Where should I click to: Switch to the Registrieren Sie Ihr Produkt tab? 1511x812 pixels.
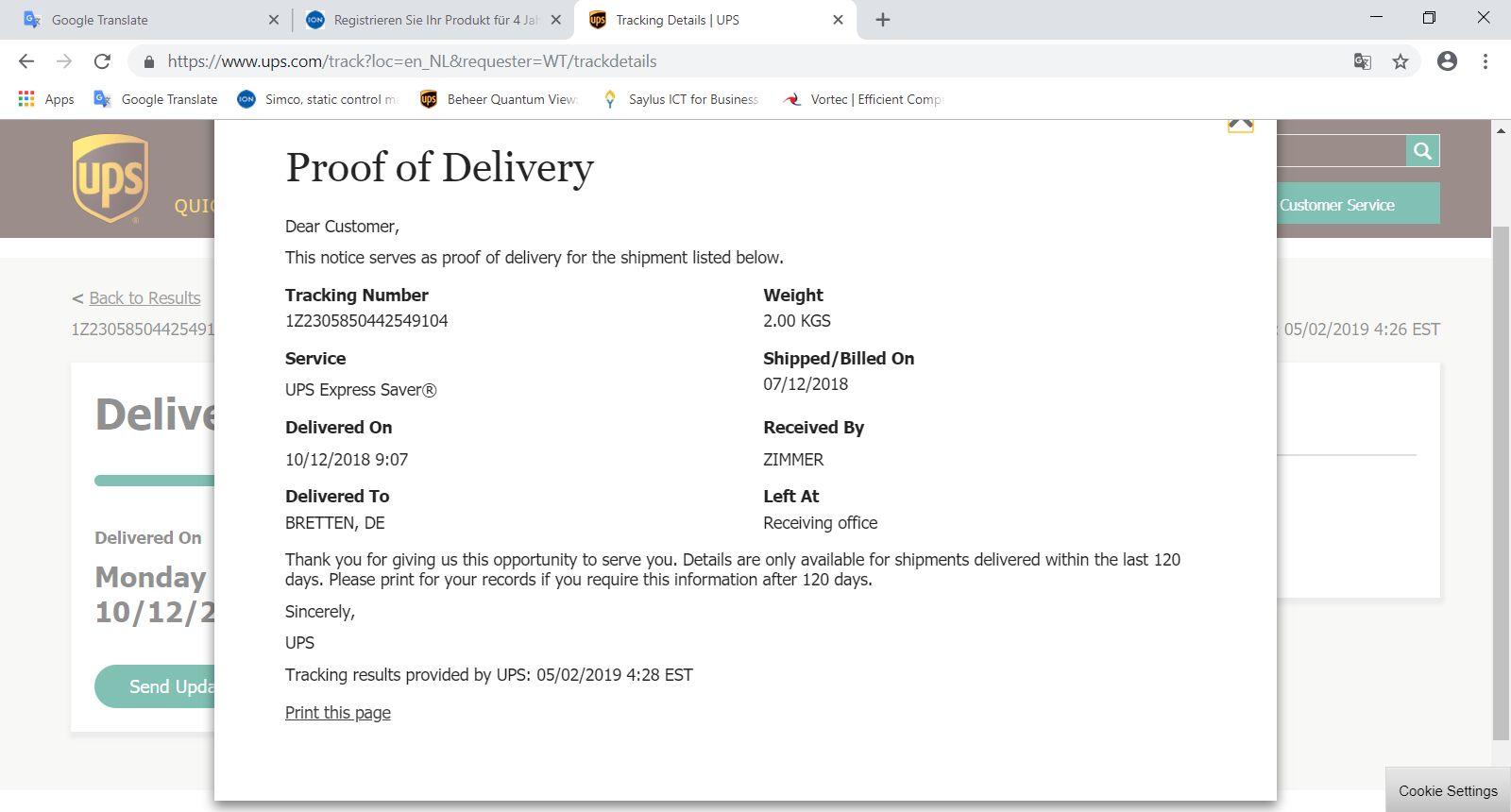pyautogui.click(x=434, y=20)
